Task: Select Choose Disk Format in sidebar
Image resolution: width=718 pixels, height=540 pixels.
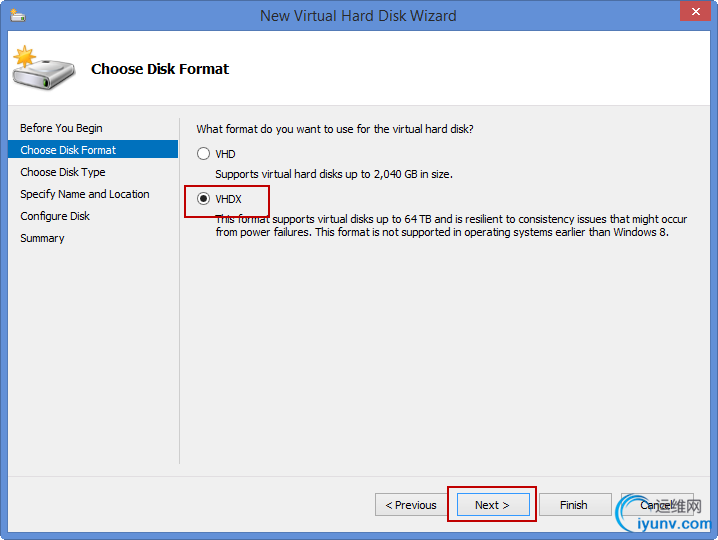Action: click(x=68, y=150)
